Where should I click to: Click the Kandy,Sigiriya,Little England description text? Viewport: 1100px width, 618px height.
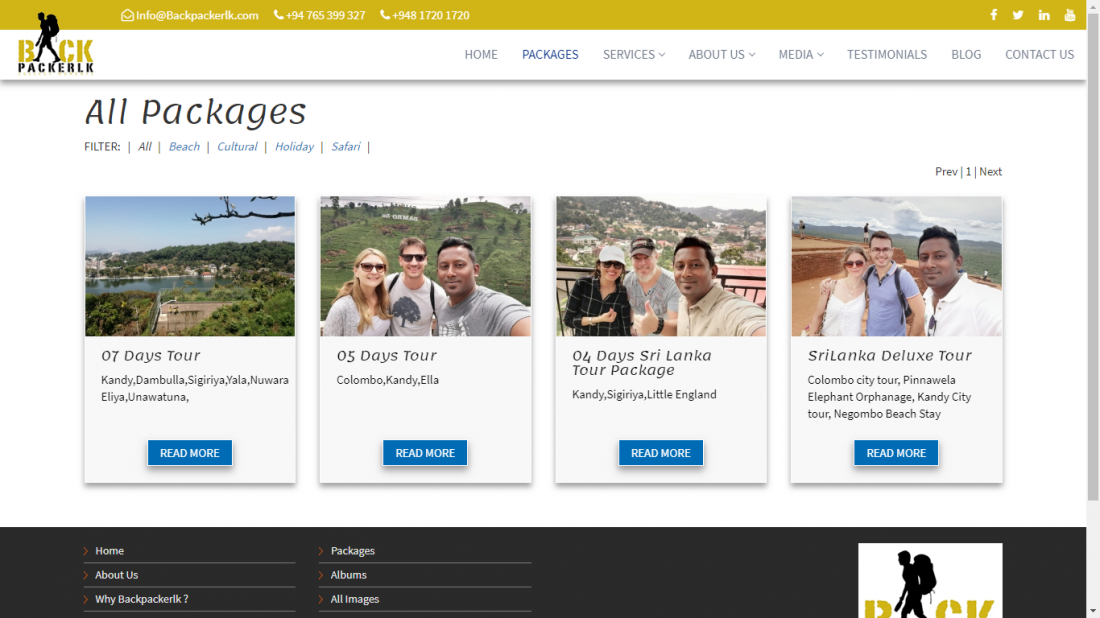[644, 394]
